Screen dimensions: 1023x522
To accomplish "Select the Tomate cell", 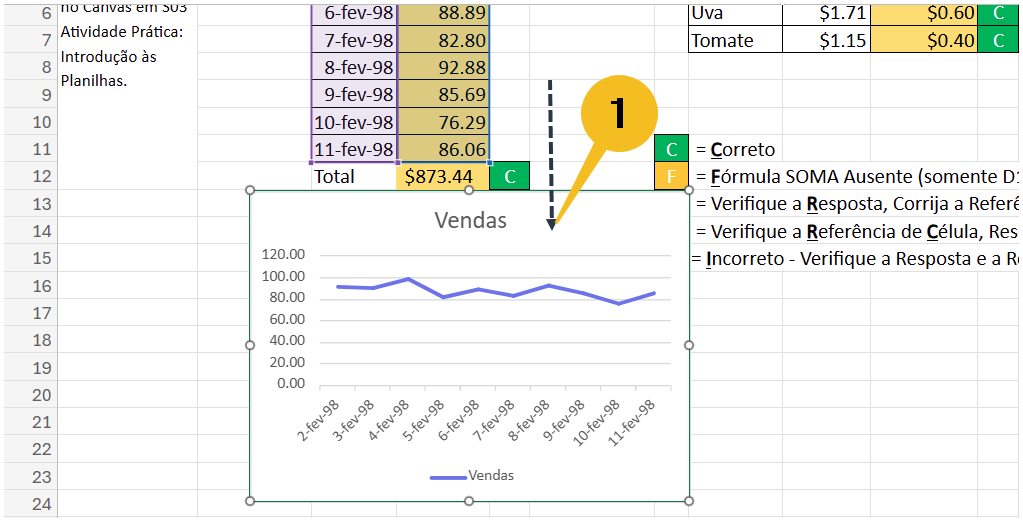I will (735, 40).
